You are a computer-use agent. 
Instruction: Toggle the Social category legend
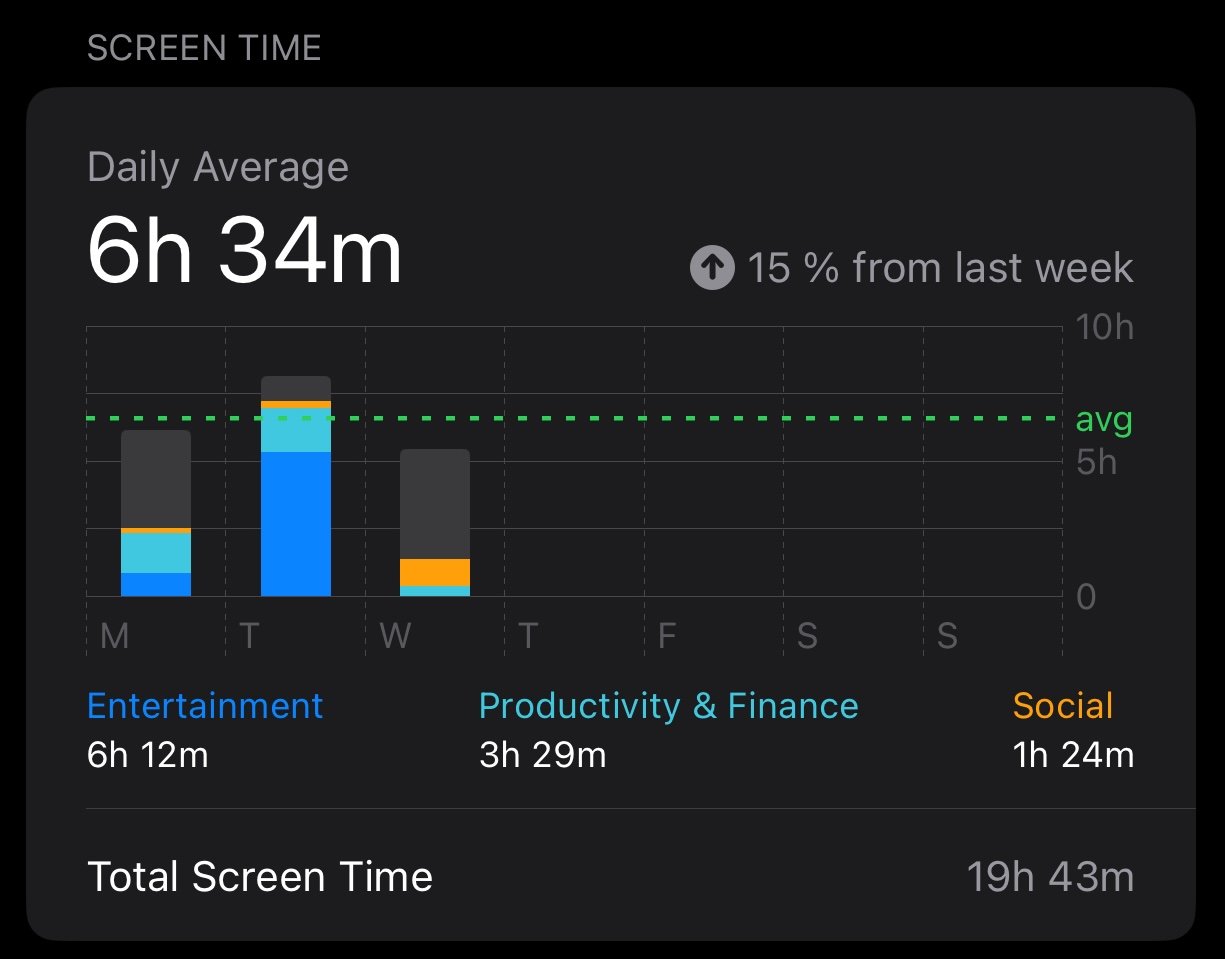(x=1063, y=706)
